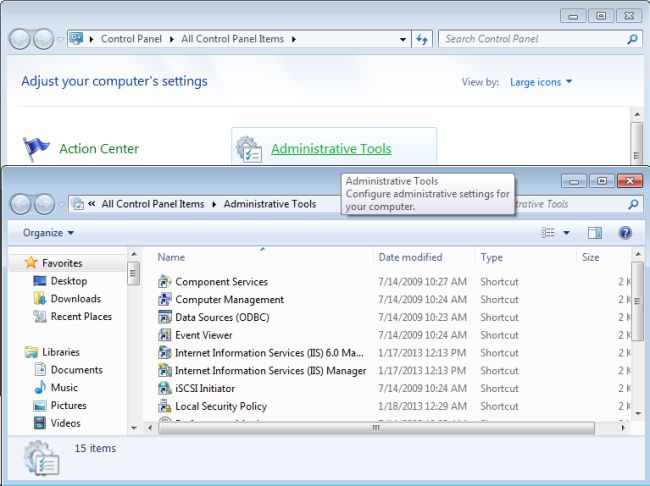This screenshot has height=486, width=650.
Task: Click the Component Services shortcut icon
Action: pos(165,282)
